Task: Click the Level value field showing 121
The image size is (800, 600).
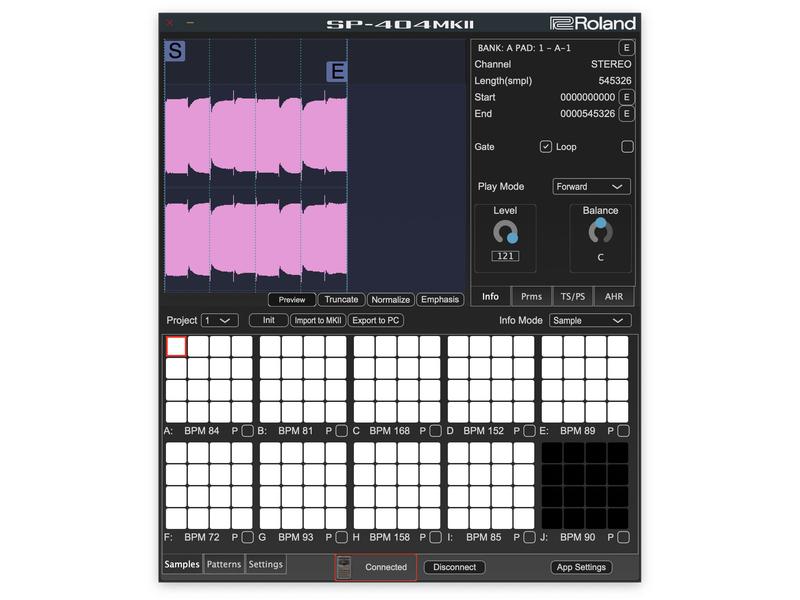Action: [x=506, y=256]
